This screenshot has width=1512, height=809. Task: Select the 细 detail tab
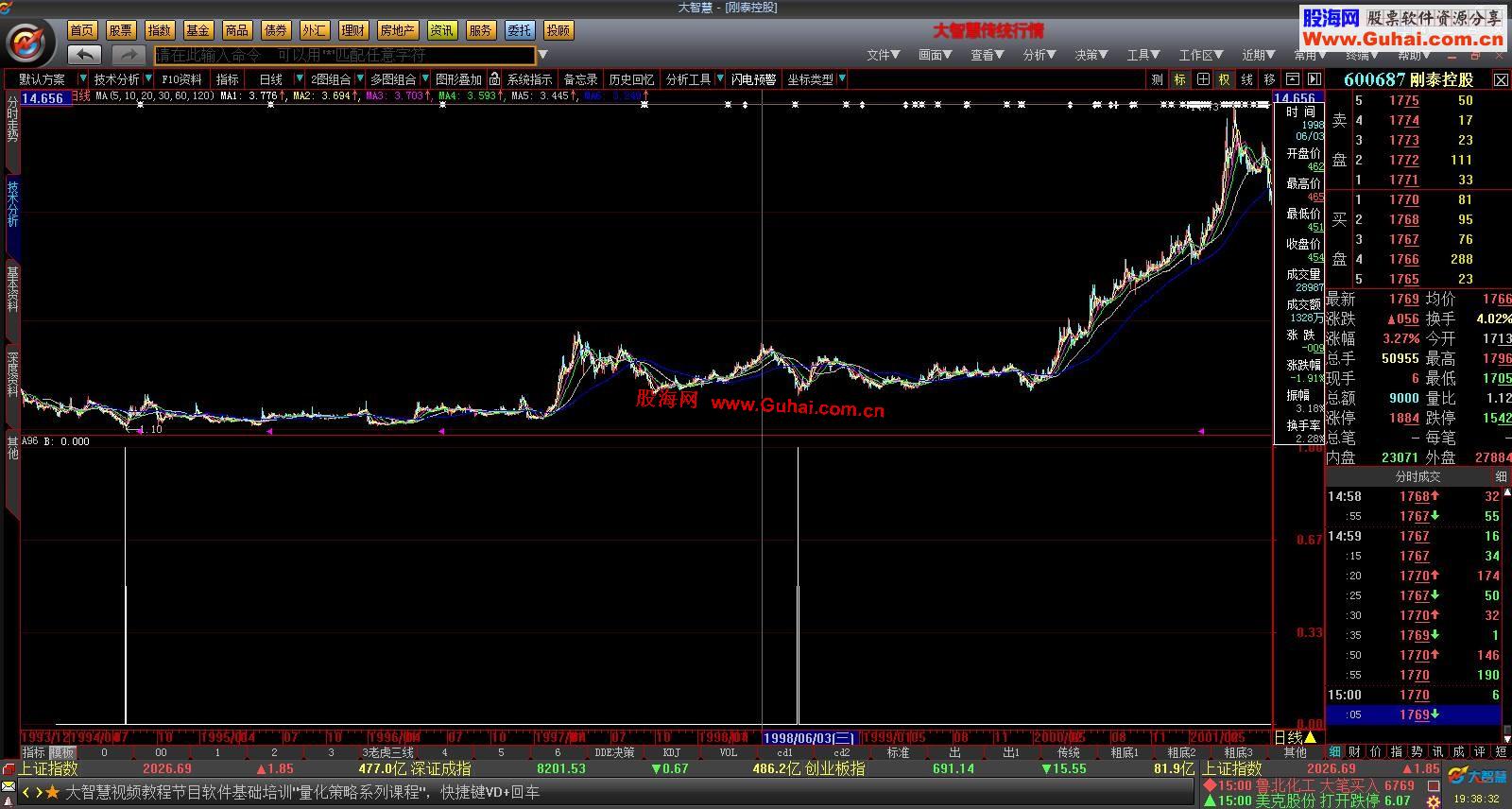coord(1335,752)
